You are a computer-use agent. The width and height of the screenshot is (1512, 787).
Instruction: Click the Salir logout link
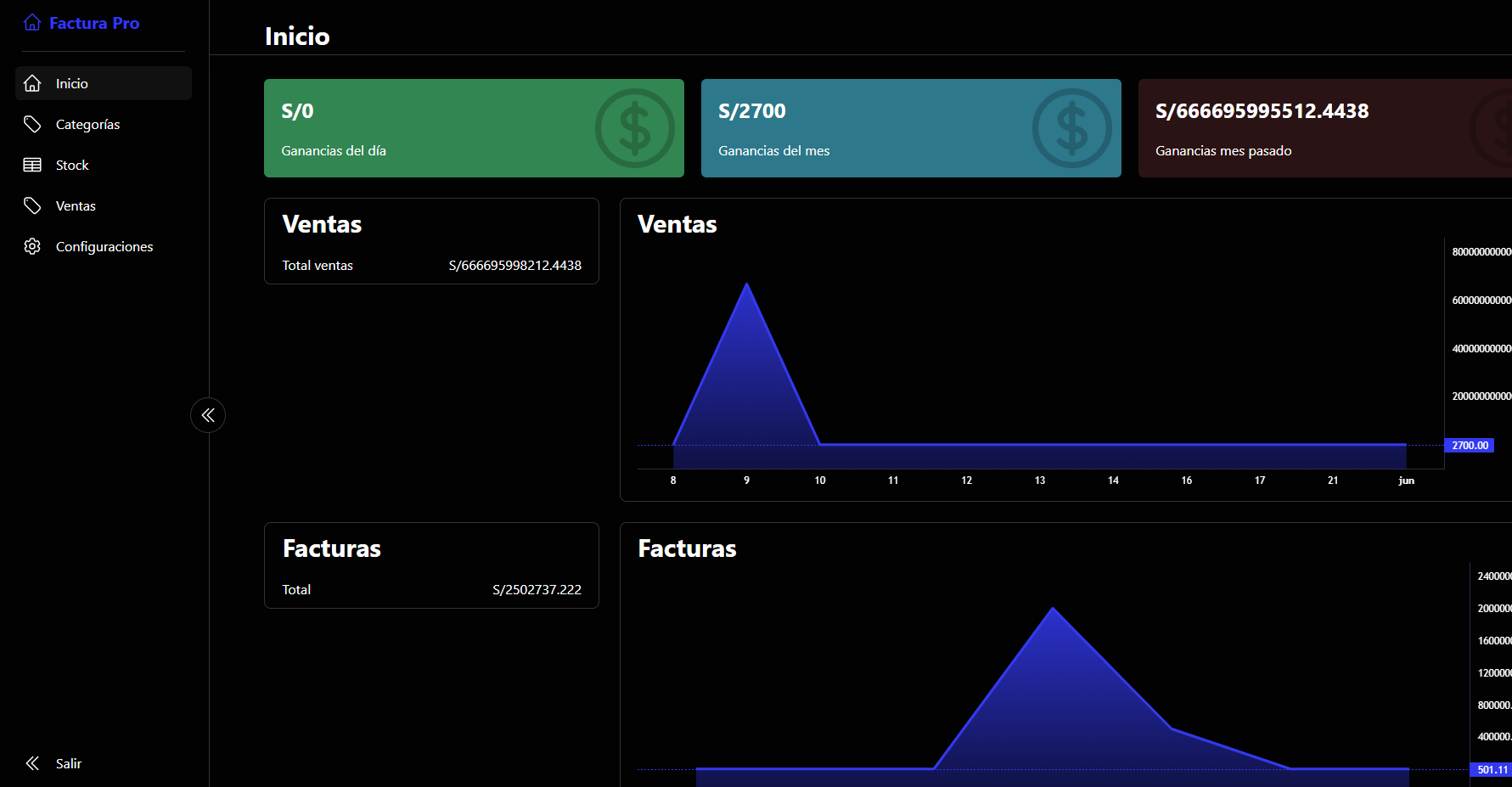pyautogui.click(x=68, y=762)
